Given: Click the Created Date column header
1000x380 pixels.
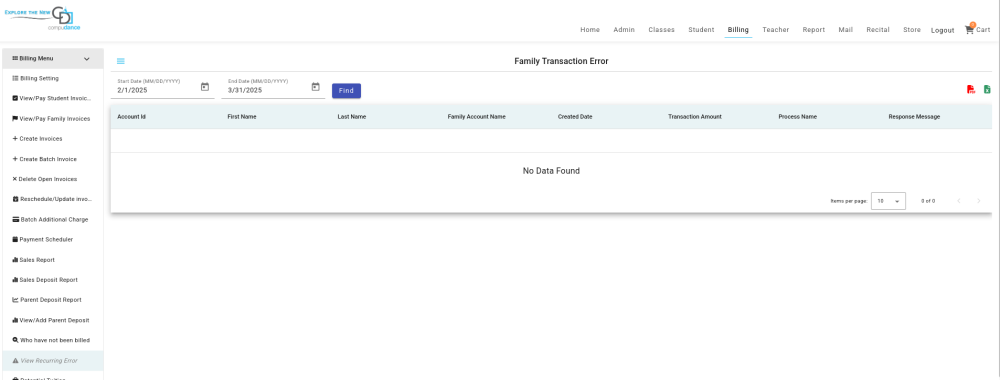Looking at the screenshot, I should point(575,117).
